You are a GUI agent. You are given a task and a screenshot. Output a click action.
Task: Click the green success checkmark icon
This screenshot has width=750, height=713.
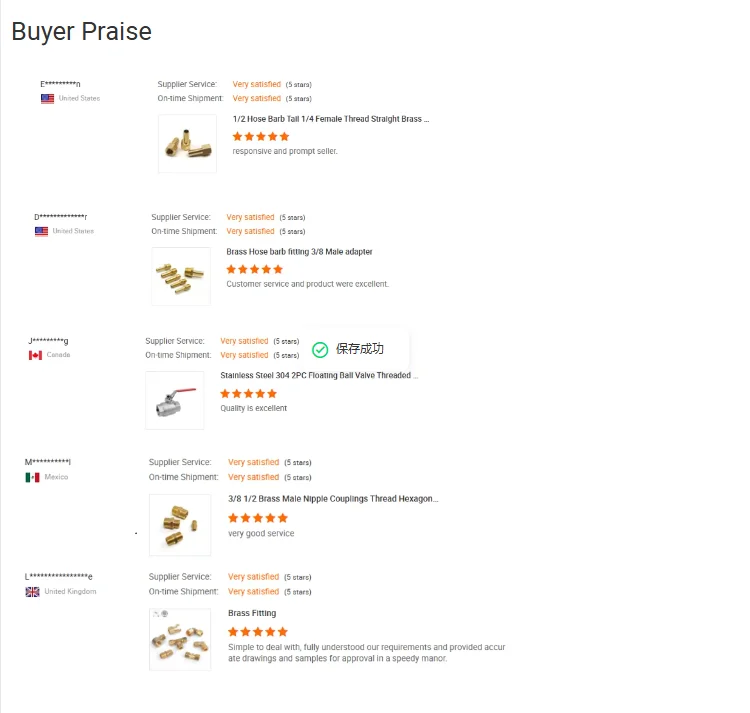320,349
